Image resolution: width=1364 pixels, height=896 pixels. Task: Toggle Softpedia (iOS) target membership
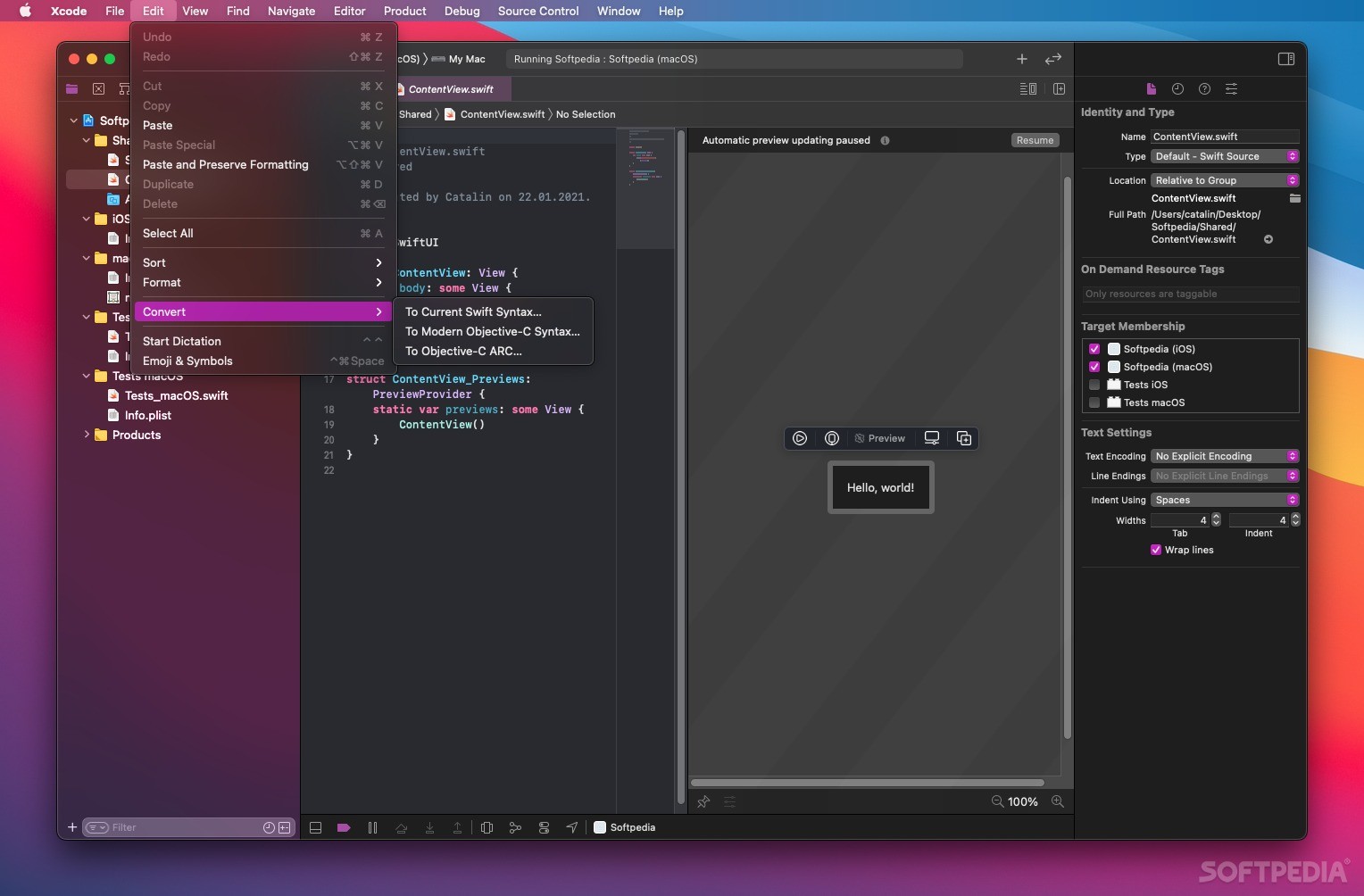pos(1094,349)
